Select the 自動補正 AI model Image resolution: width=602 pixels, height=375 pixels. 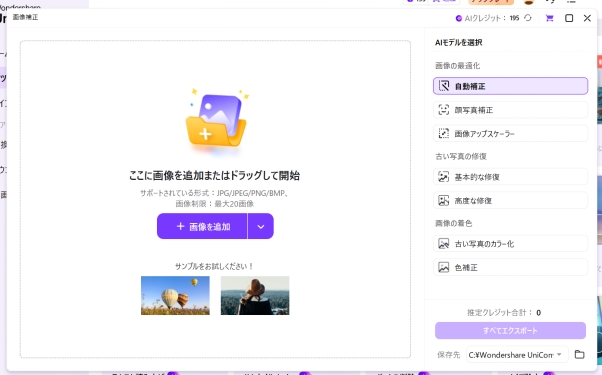[x=510, y=86]
